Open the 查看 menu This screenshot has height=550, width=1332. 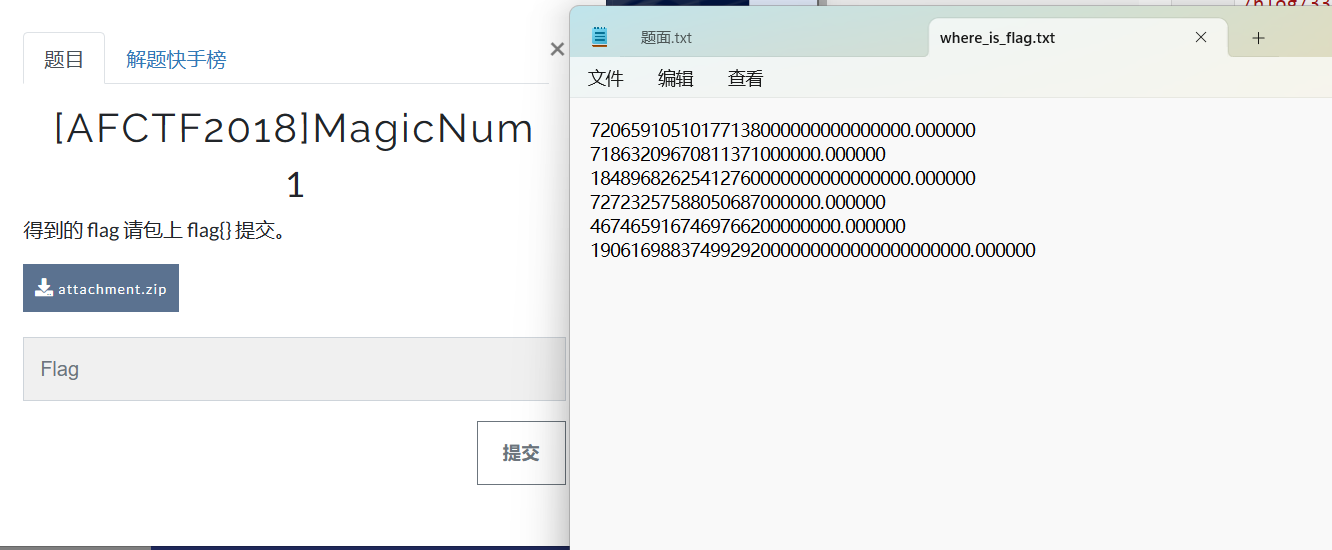pos(746,78)
